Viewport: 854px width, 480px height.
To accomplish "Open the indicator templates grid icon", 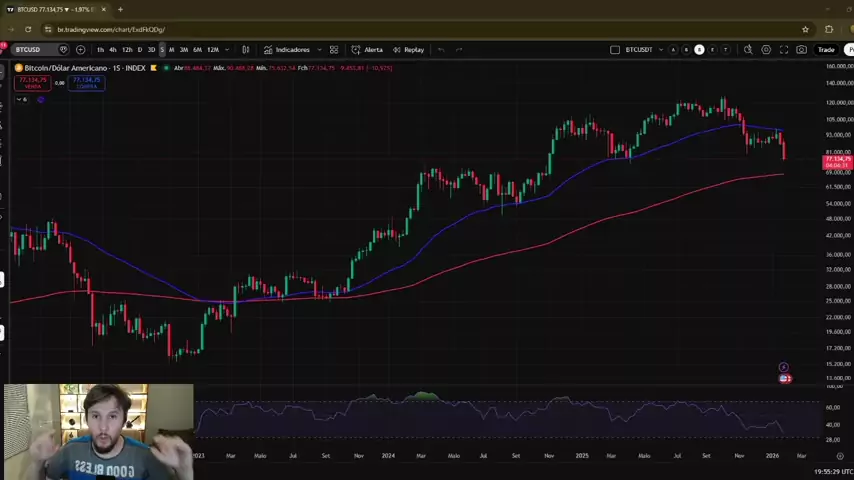I will pyautogui.click(x=334, y=49).
